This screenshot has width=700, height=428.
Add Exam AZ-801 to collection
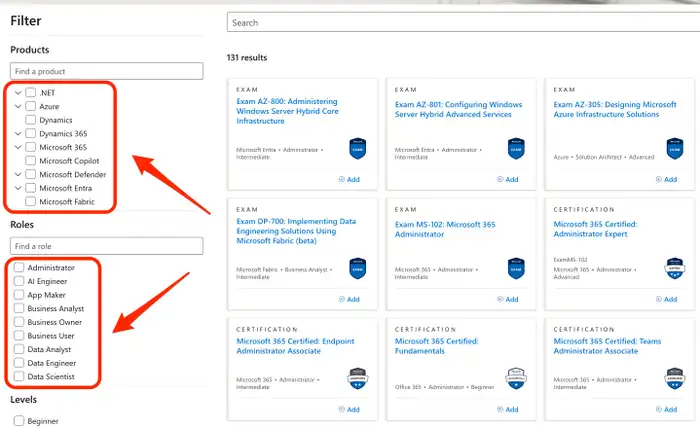point(508,179)
